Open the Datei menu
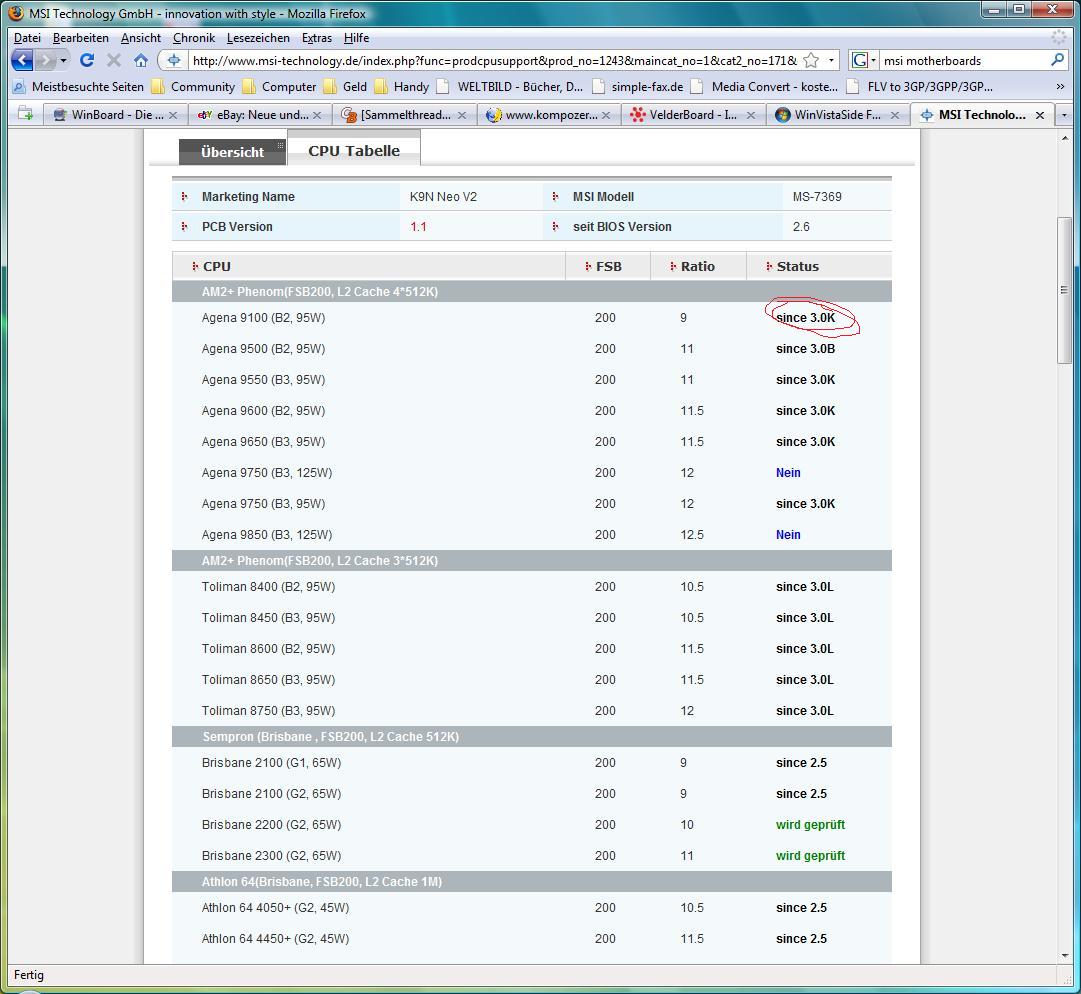This screenshot has height=994, width=1081. pos(28,38)
